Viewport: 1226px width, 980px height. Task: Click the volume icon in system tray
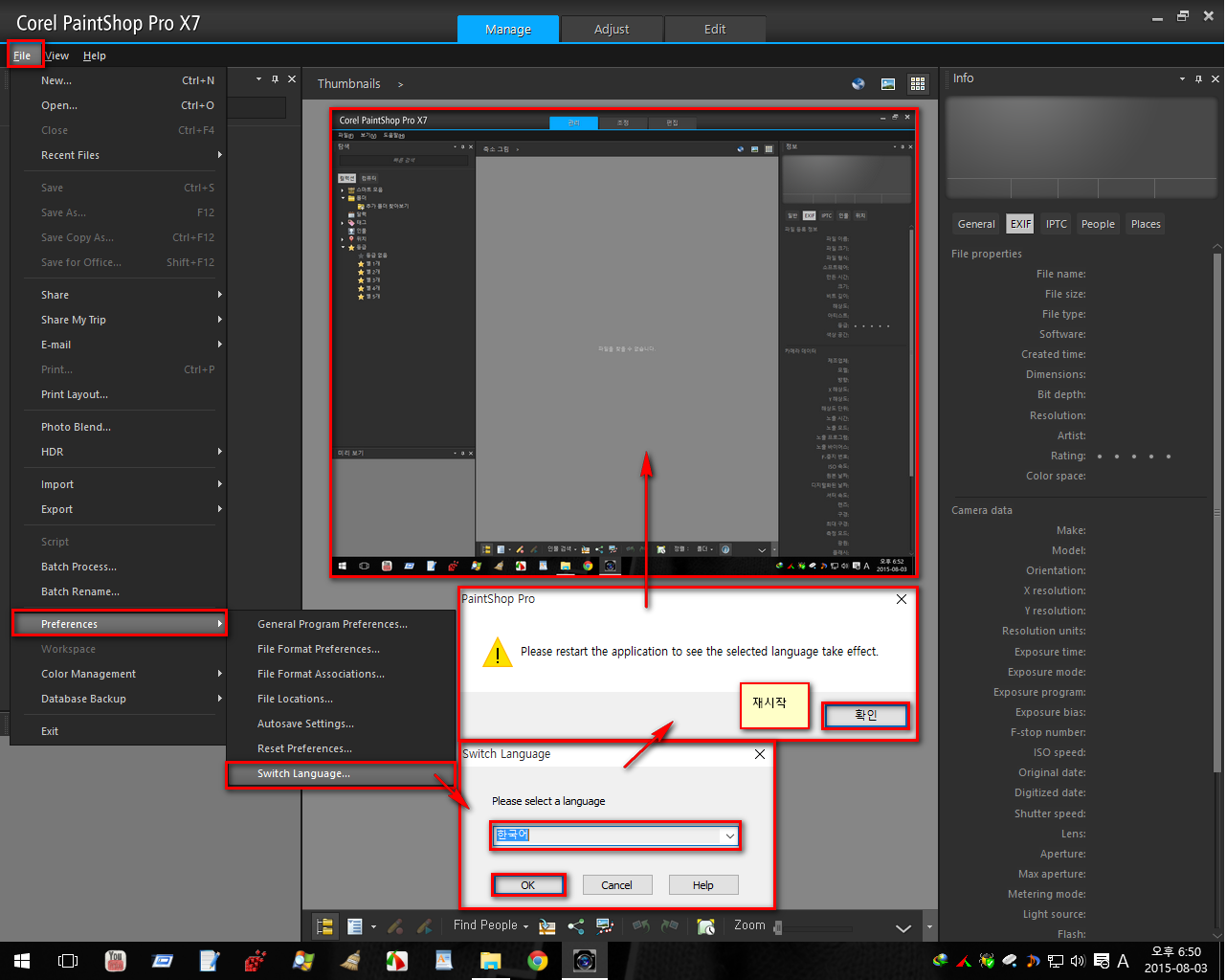pyautogui.click(x=1079, y=961)
